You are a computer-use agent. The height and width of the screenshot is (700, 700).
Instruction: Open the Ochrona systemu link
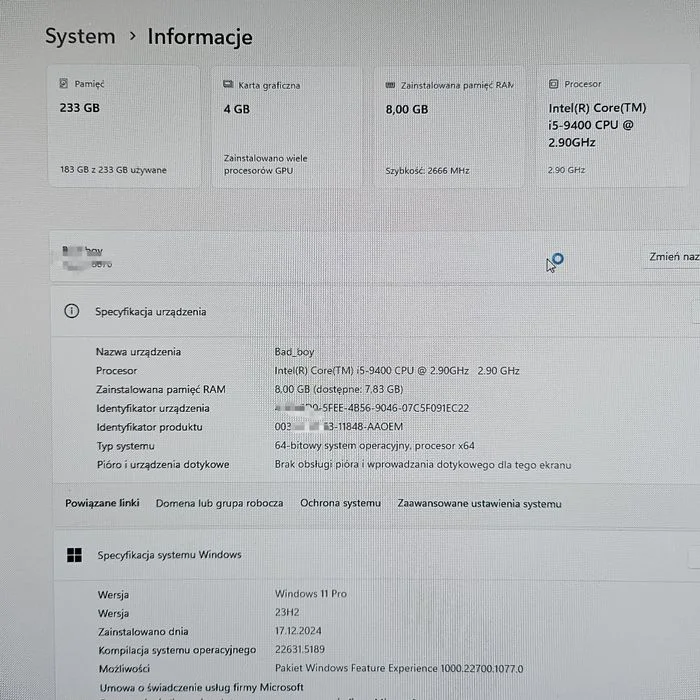coord(340,503)
